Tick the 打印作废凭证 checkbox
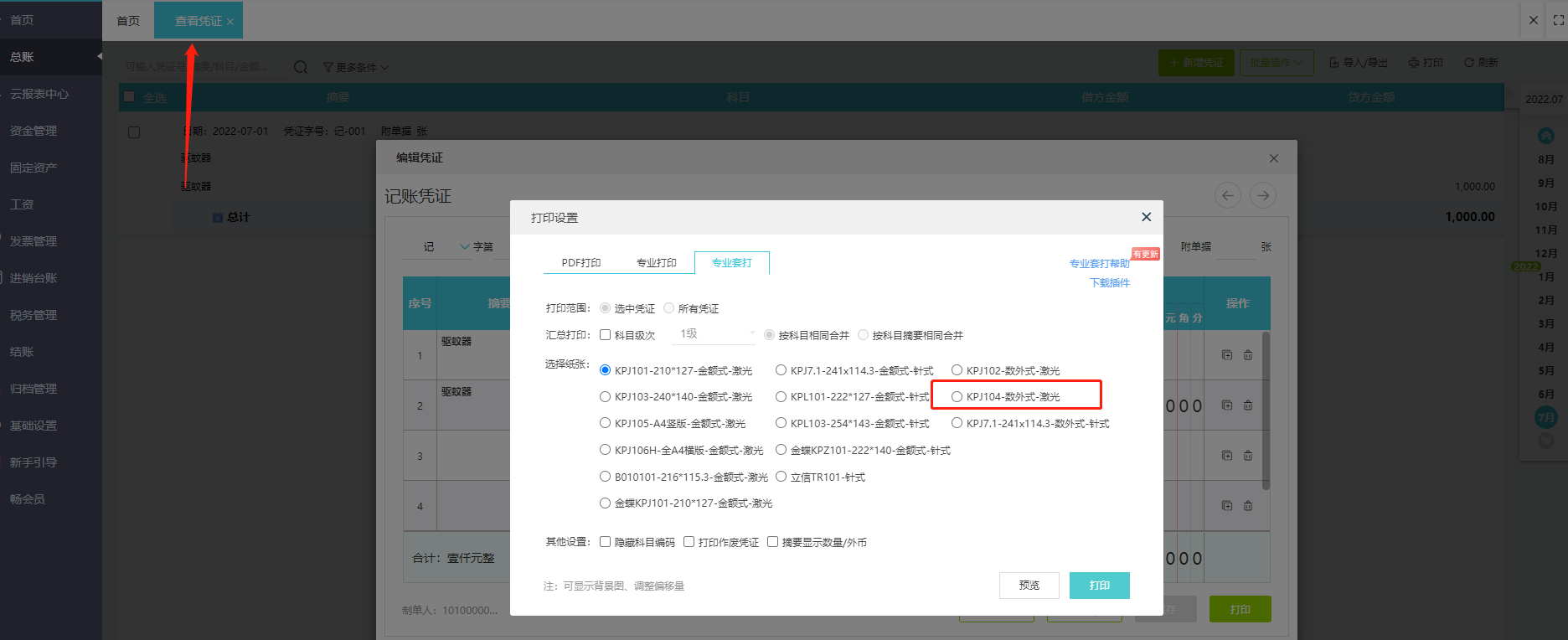This screenshot has width=1568, height=640. pos(689,542)
